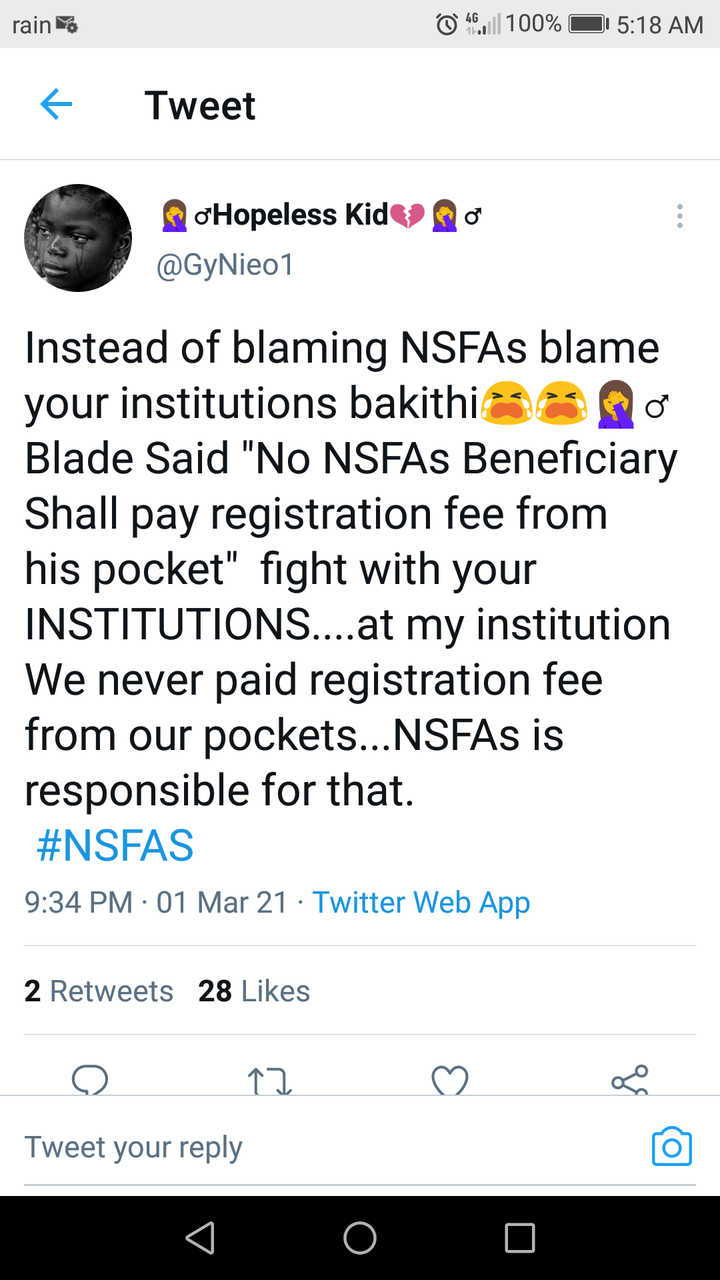Tap the alarm clock status icon
The height and width of the screenshot is (1280, 720).
pyautogui.click(x=447, y=24)
